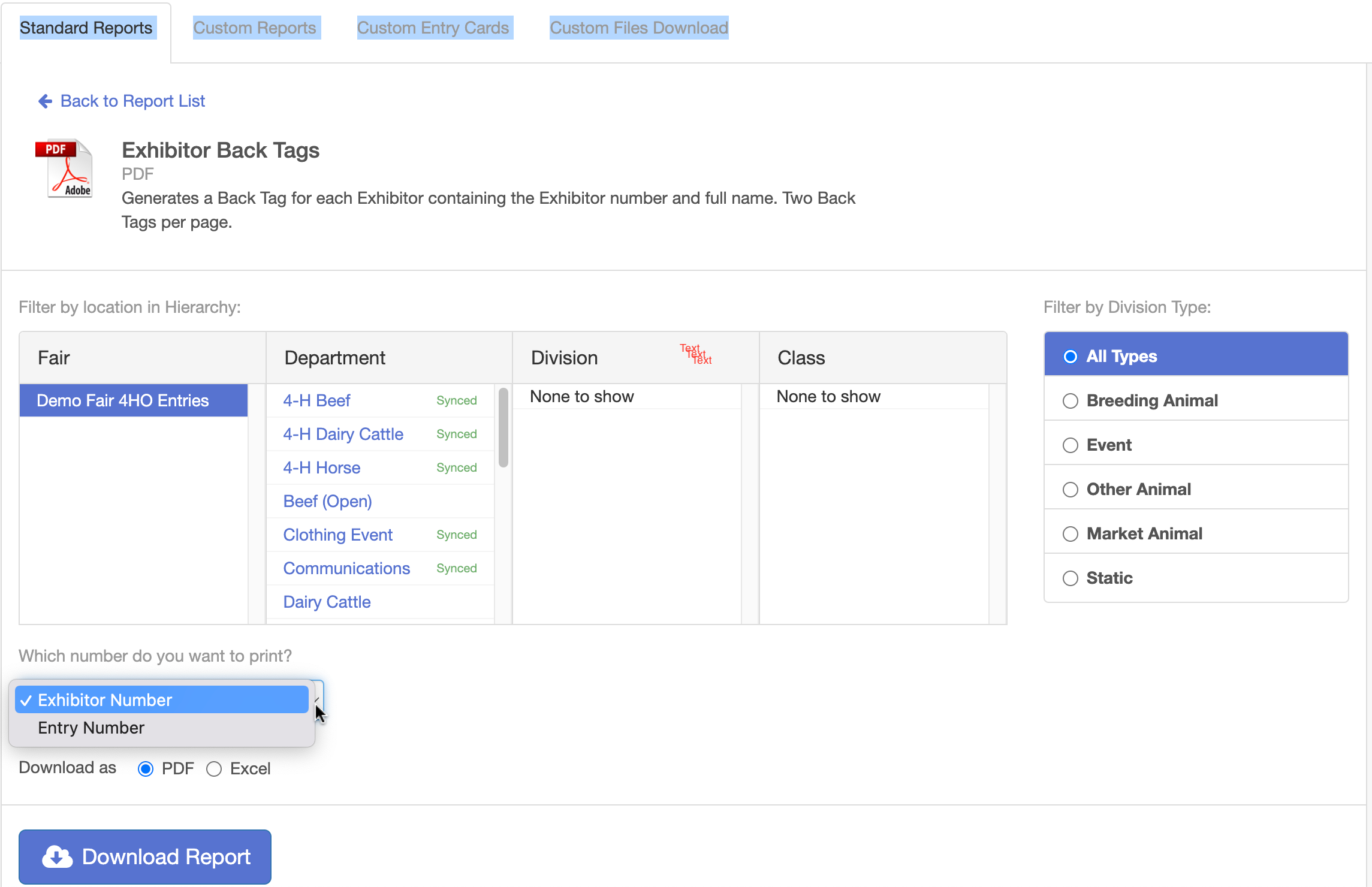Open Custom Files Download tab

point(638,28)
